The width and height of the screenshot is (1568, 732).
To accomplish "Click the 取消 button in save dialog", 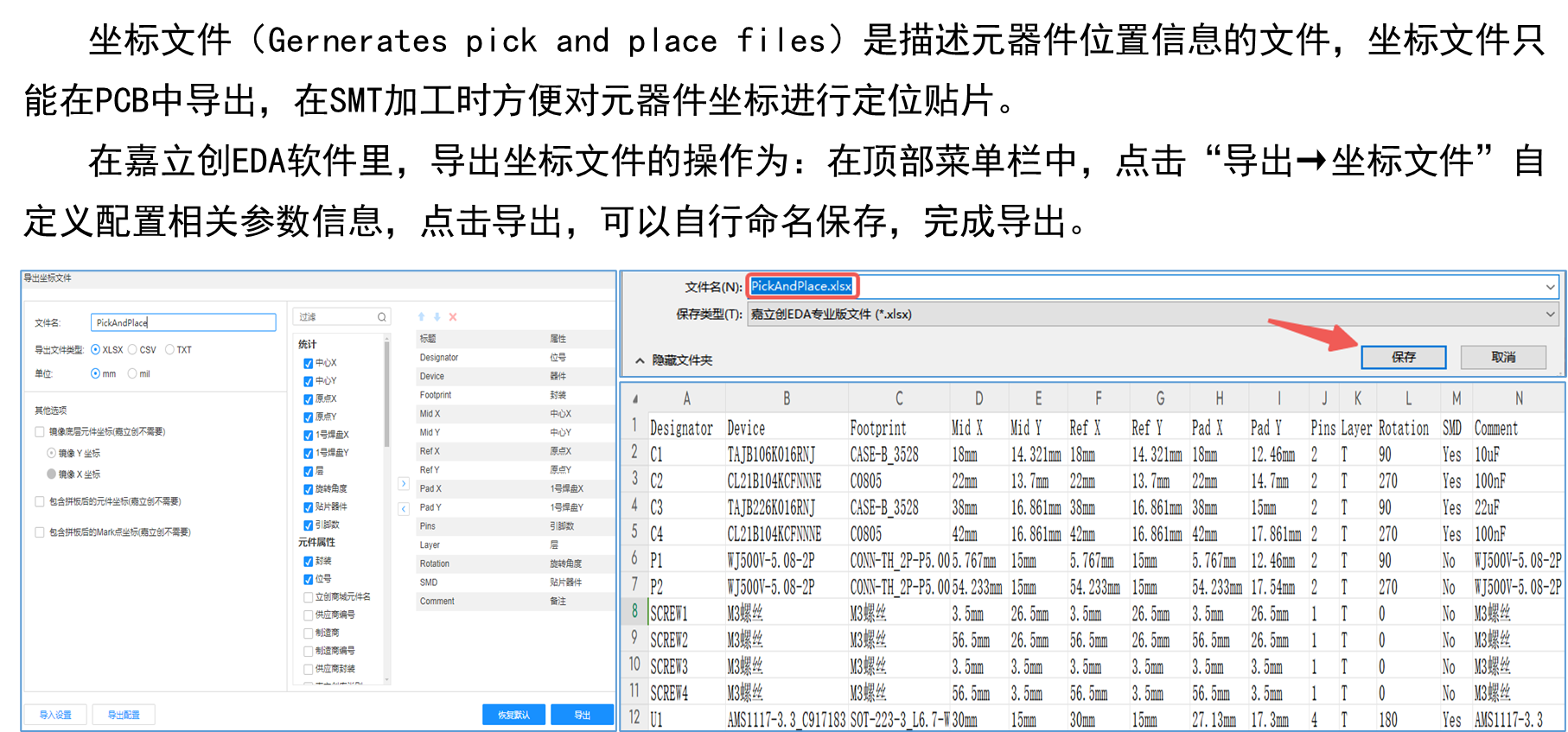I will pyautogui.click(x=1503, y=357).
